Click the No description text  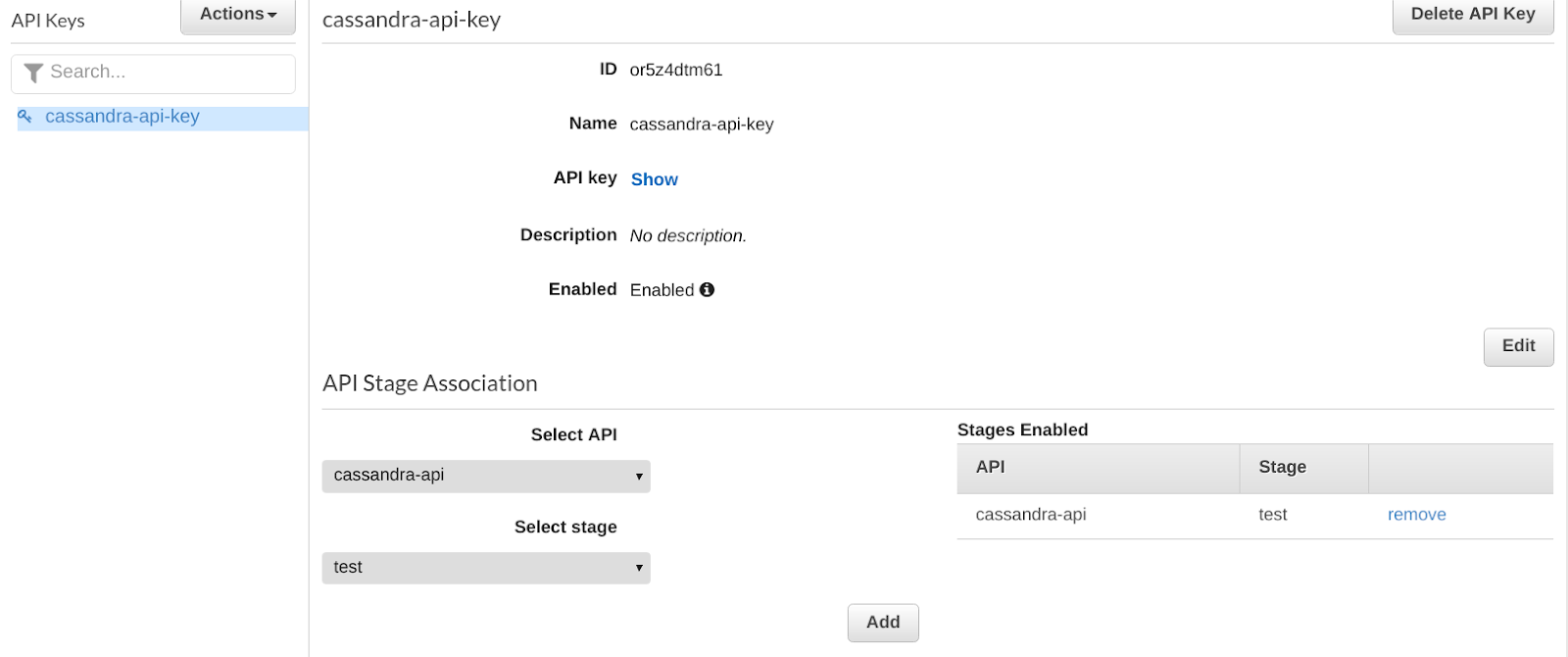688,235
